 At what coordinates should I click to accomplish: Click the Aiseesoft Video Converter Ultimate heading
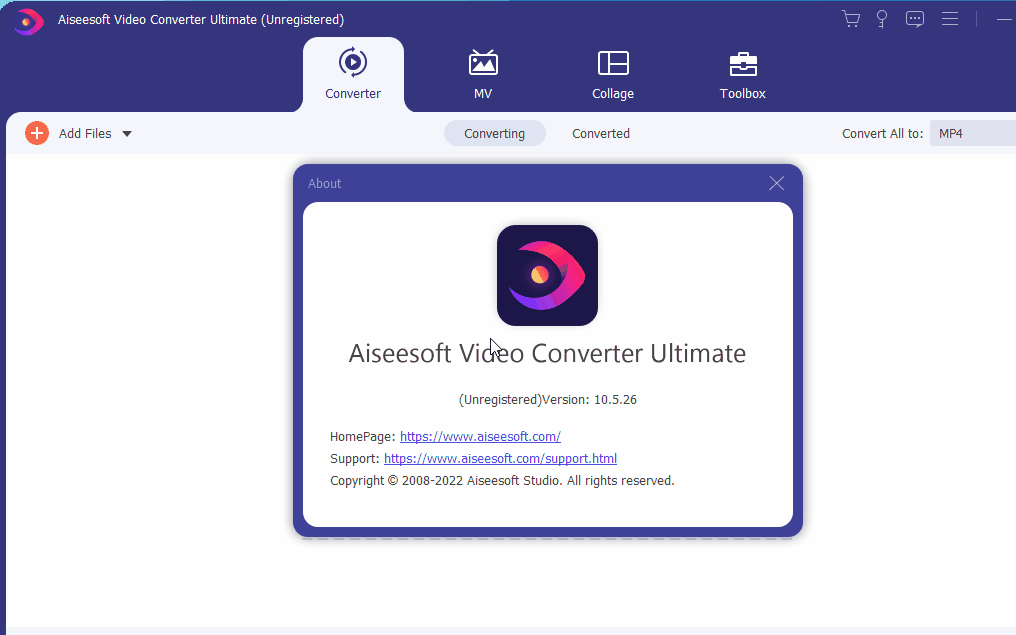coord(548,353)
